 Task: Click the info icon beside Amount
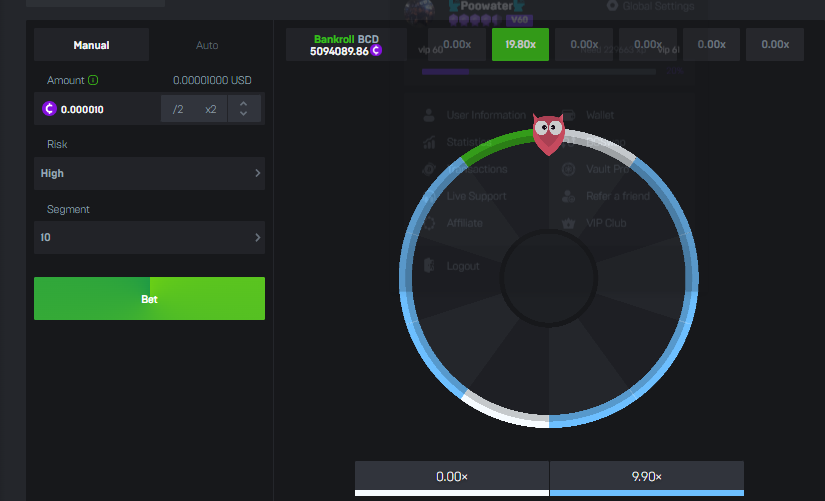click(93, 80)
